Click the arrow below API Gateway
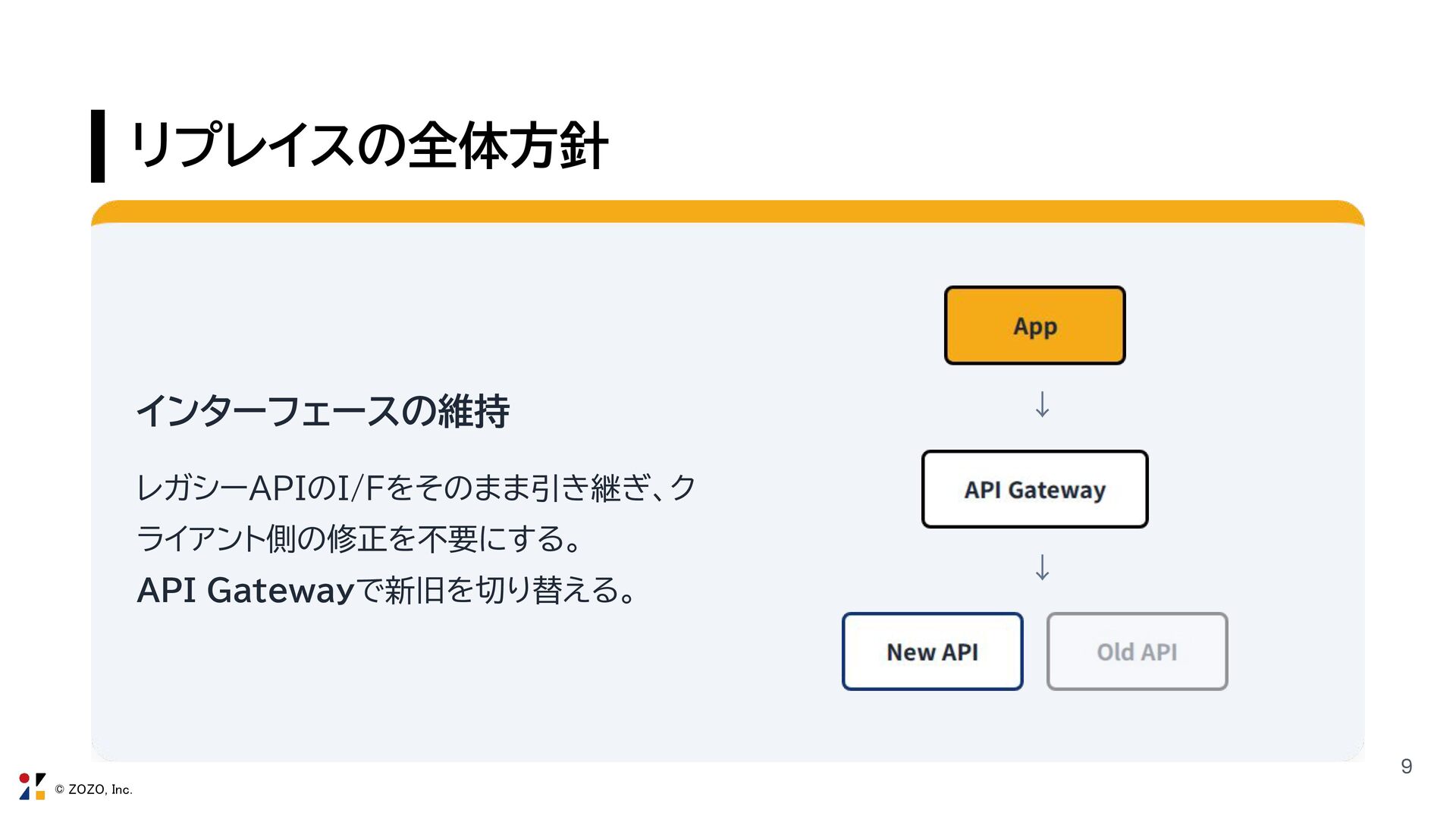The height and width of the screenshot is (819, 1456). (1043, 567)
